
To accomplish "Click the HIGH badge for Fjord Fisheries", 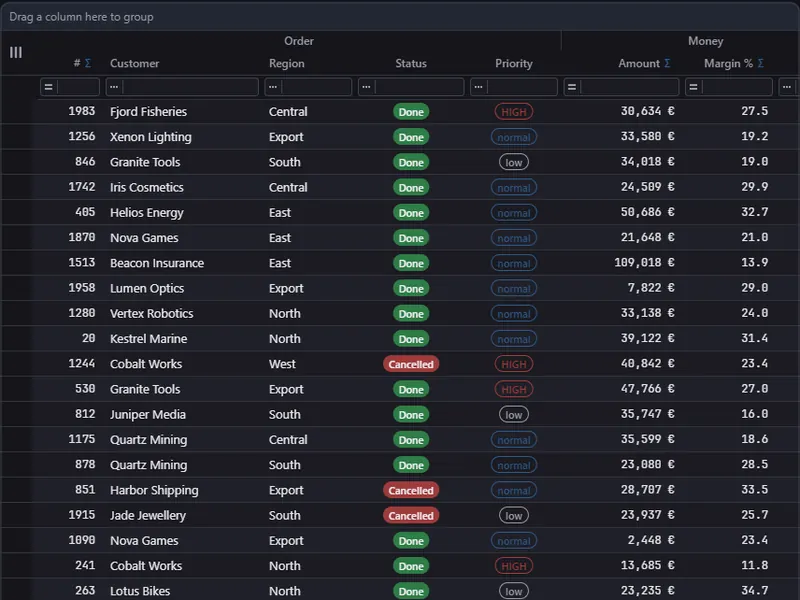I will pos(514,112).
